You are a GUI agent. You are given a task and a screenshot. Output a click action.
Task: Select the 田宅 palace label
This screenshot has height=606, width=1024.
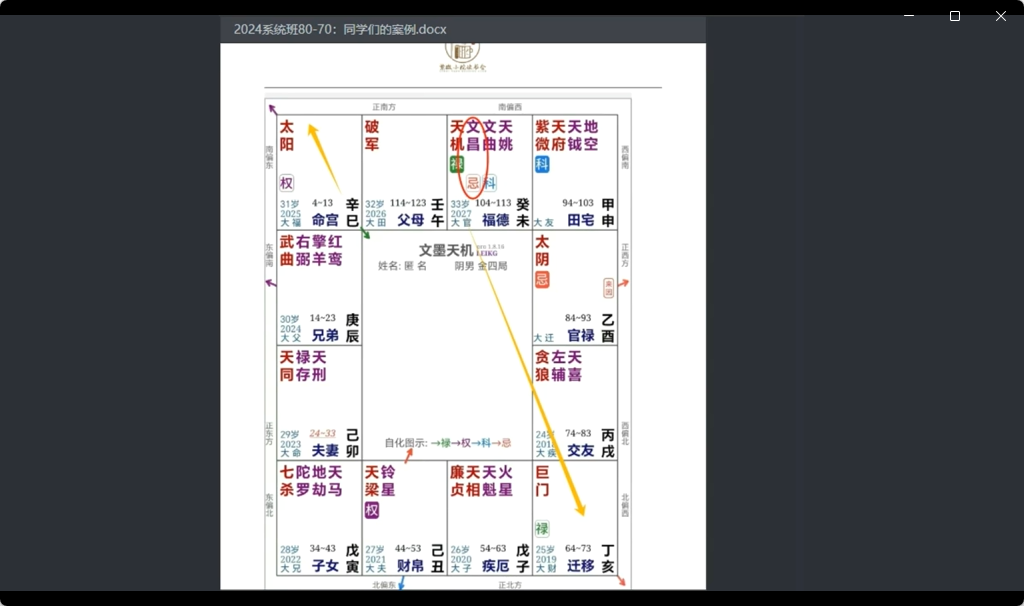[581, 220]
